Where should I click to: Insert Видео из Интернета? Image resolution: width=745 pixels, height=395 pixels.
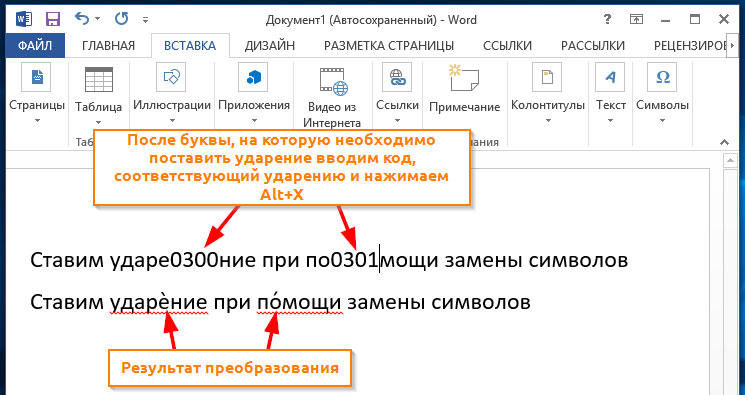pyautogui.click(x=333, y=97)
